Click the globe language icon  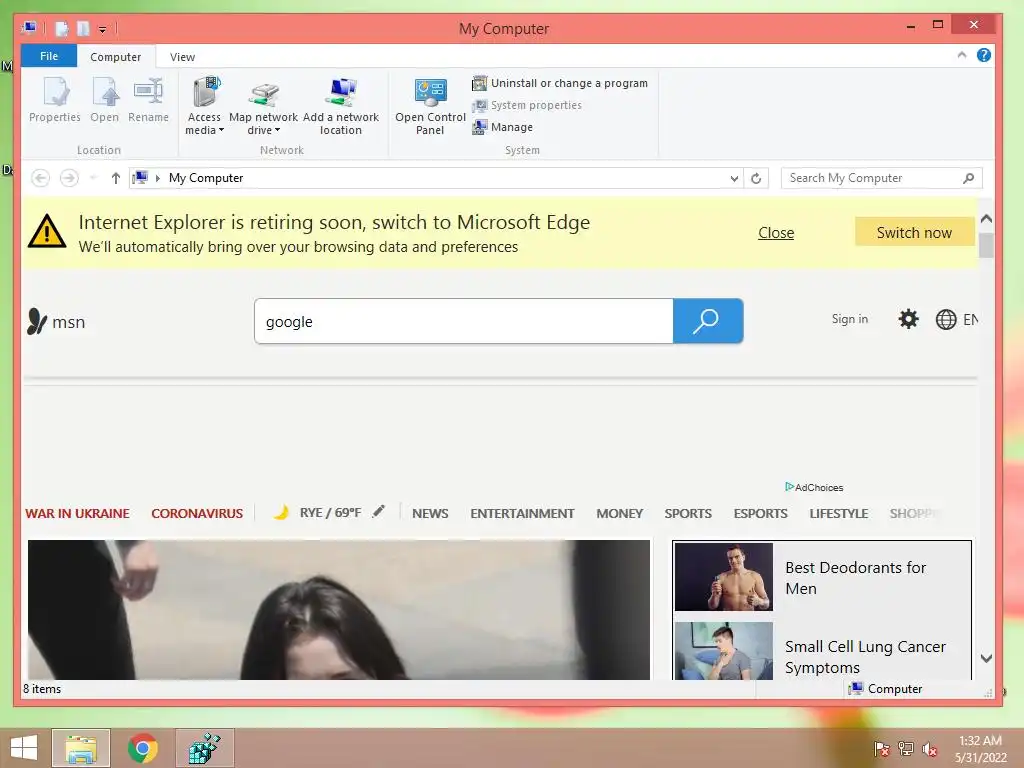(946, 319)
